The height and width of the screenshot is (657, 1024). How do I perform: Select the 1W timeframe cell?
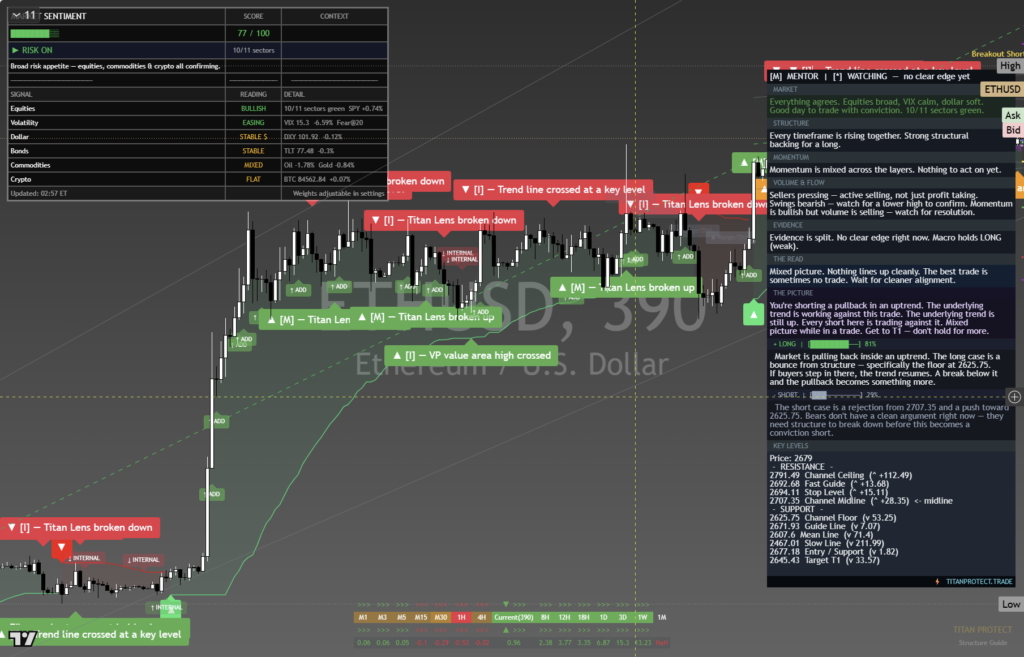click(x=643, y=617)
